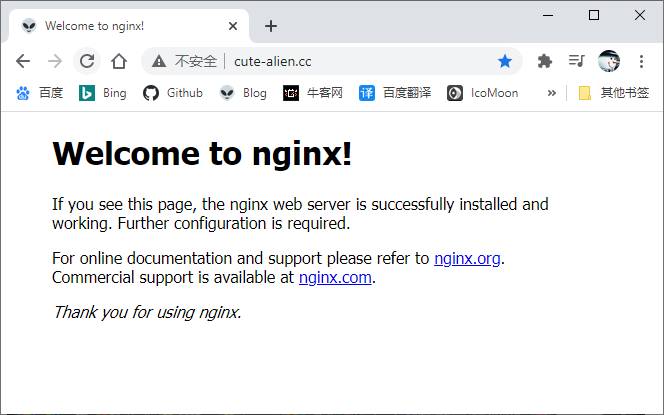Screen dimensions: 664x415
Task: Open a new tab with plus button
Action: (x=271, y=26)
